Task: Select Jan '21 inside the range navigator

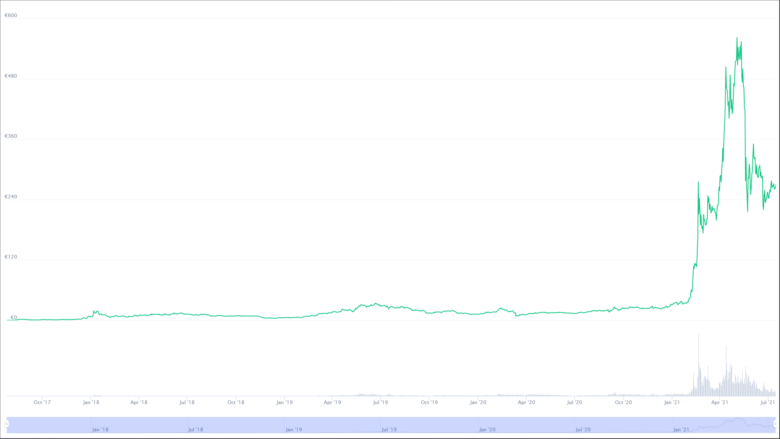Action: pos(681,430)
